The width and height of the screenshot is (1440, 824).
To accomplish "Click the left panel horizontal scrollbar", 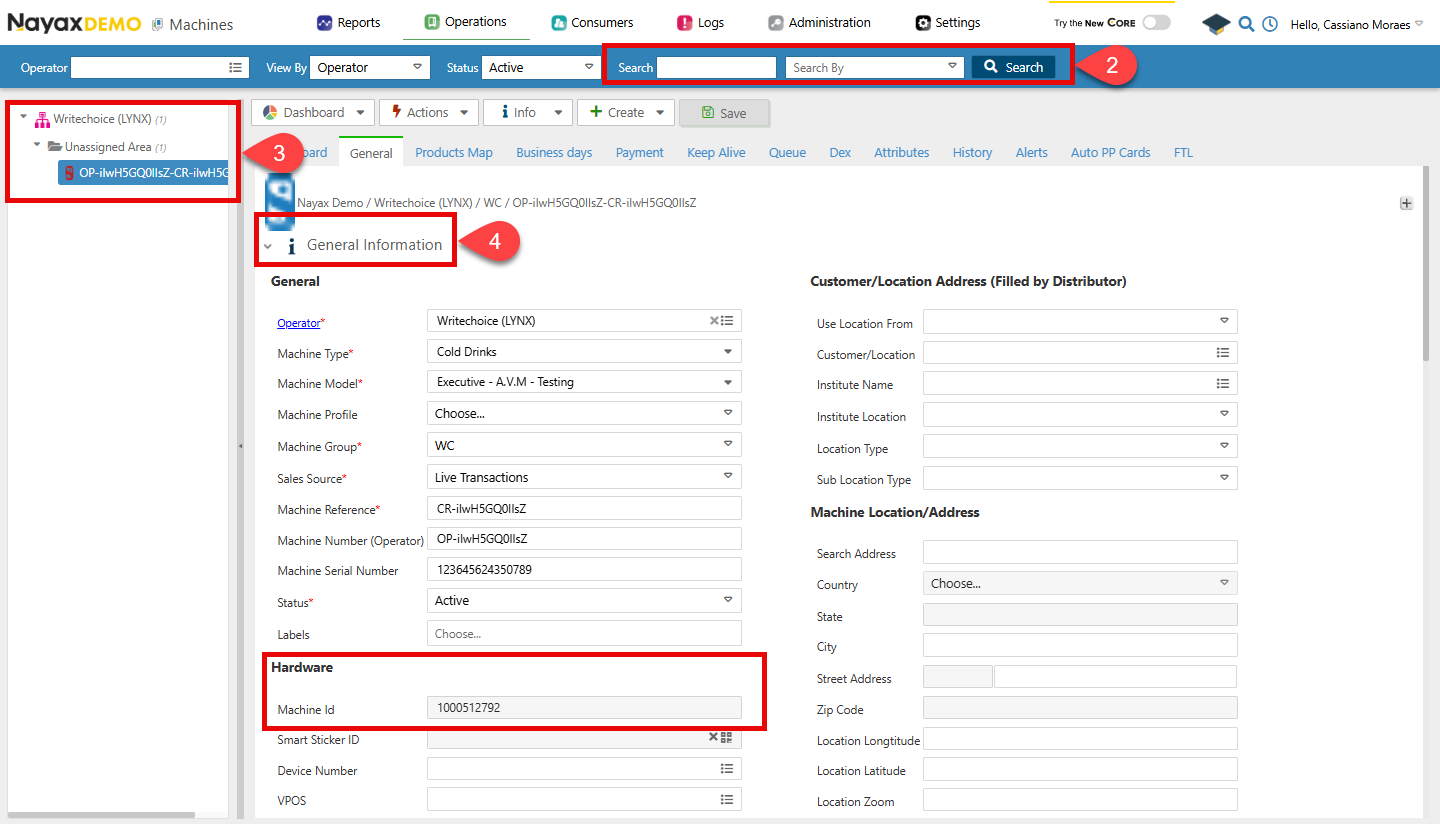I will click(x=100, y=814).
